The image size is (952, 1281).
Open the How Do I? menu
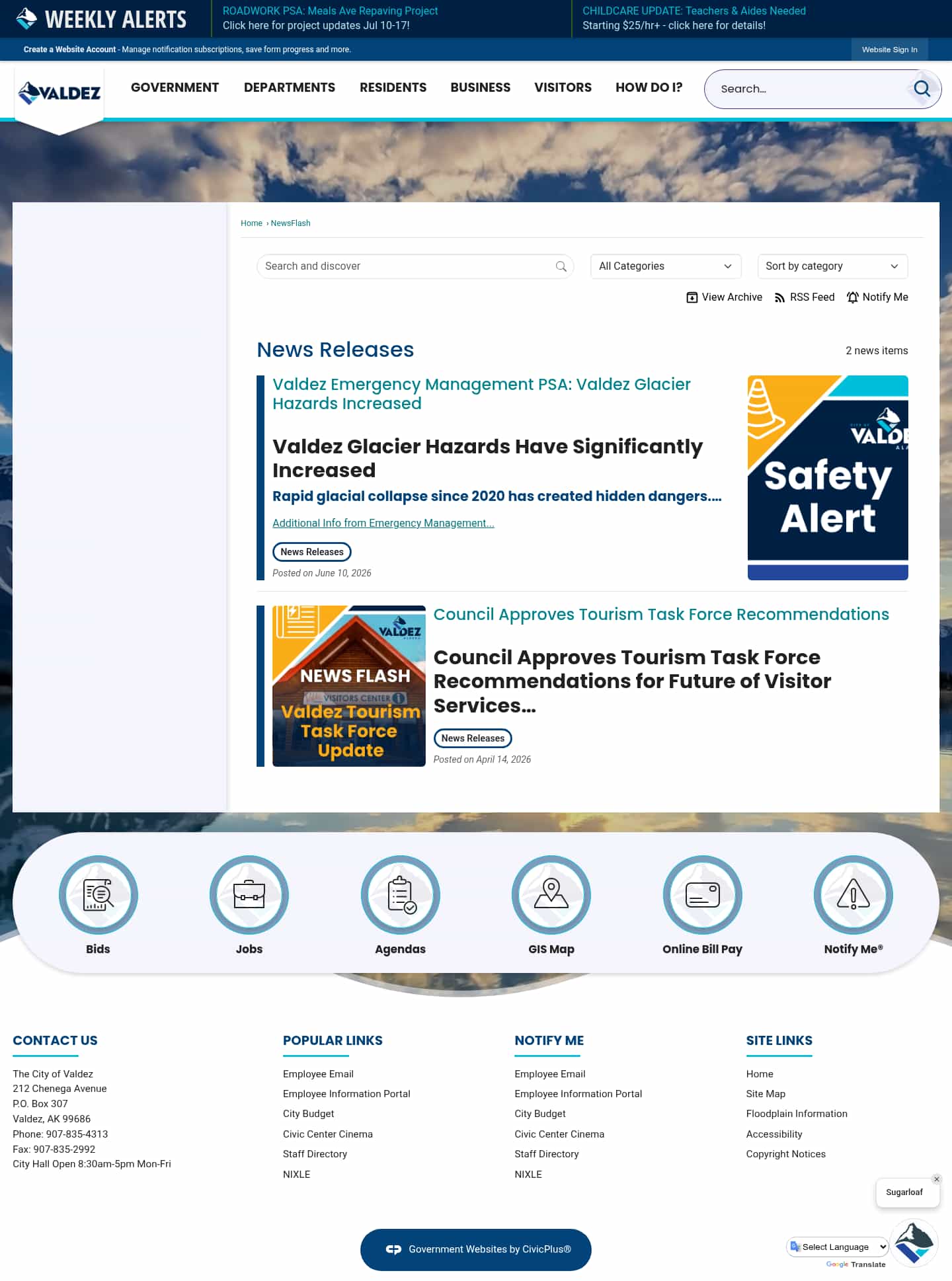pos(649,87)
